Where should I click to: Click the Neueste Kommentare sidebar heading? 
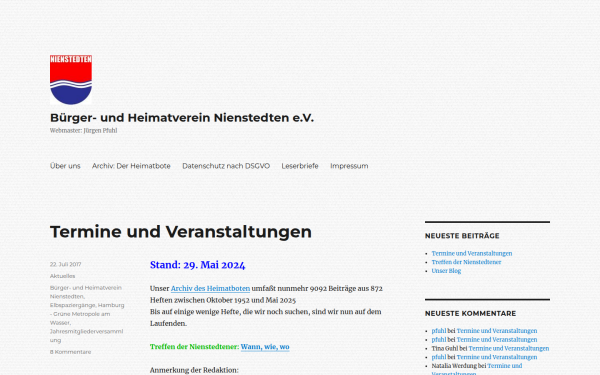[x=470, y=313]
